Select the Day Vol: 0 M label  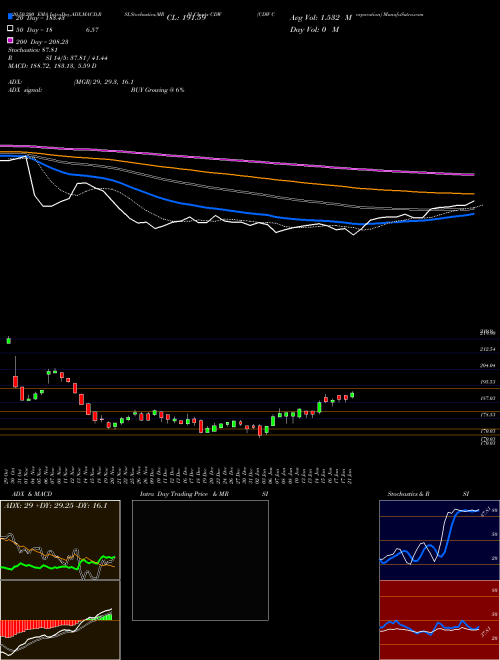click(x=314, y=29)
